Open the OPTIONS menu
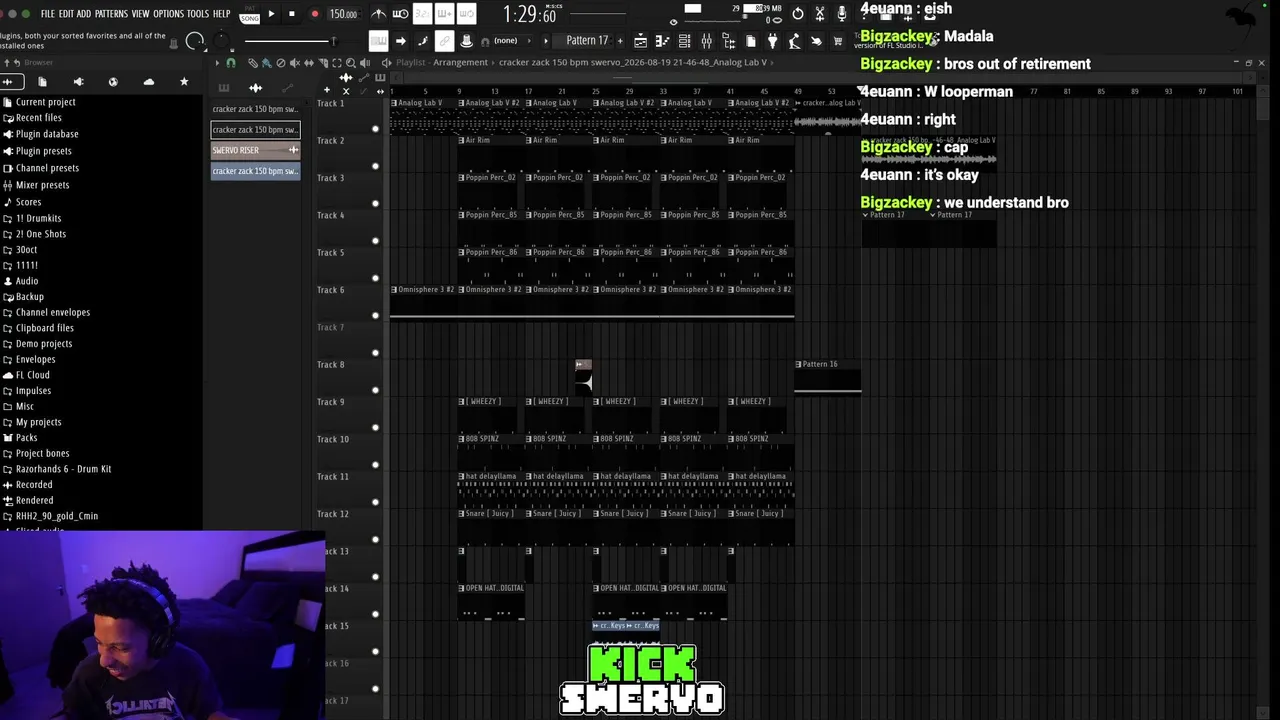Image resolution: width=1280 pixels, height=720 pixels. point(168,14)
